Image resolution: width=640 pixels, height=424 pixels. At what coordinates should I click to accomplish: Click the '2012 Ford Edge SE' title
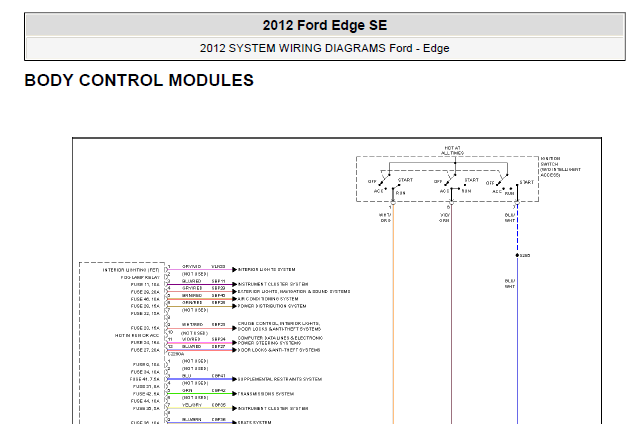(x=324, y=25)
